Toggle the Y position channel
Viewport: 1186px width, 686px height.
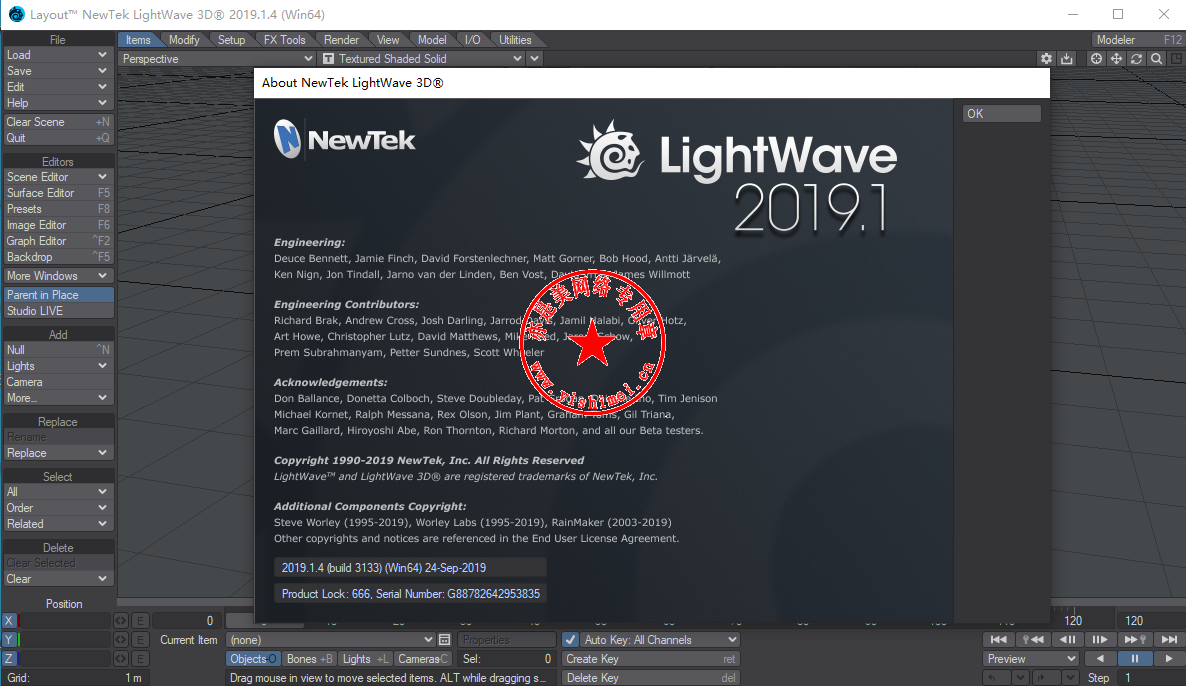(x=9, y=640)
